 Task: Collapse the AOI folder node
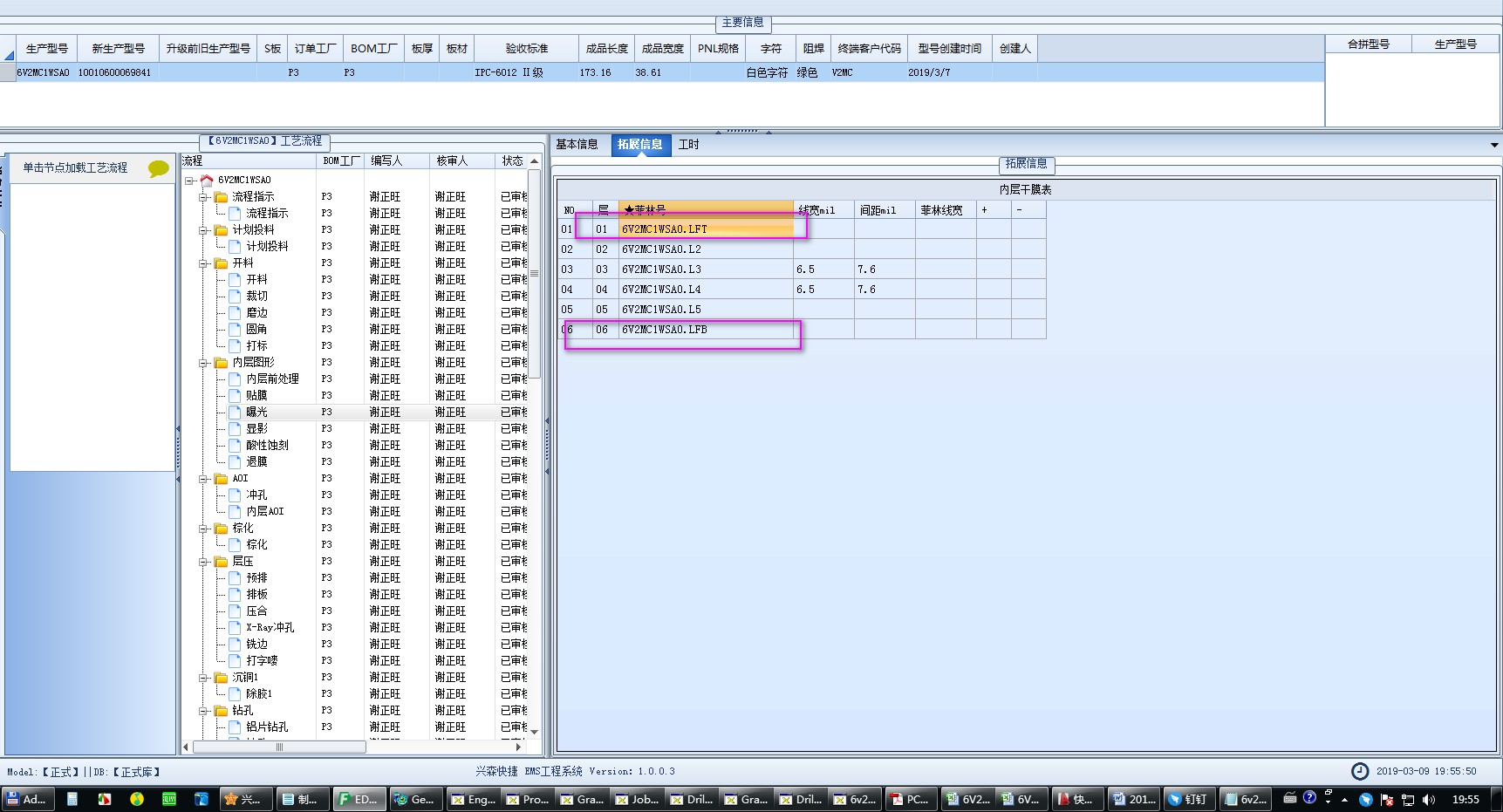pos(203,479)
